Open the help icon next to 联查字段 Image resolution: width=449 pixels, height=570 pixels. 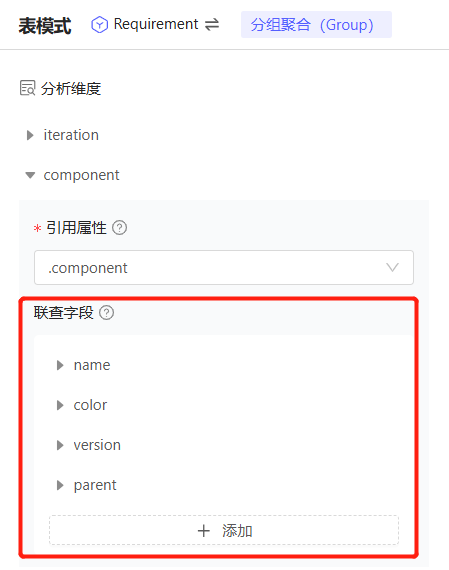(107, 313)
